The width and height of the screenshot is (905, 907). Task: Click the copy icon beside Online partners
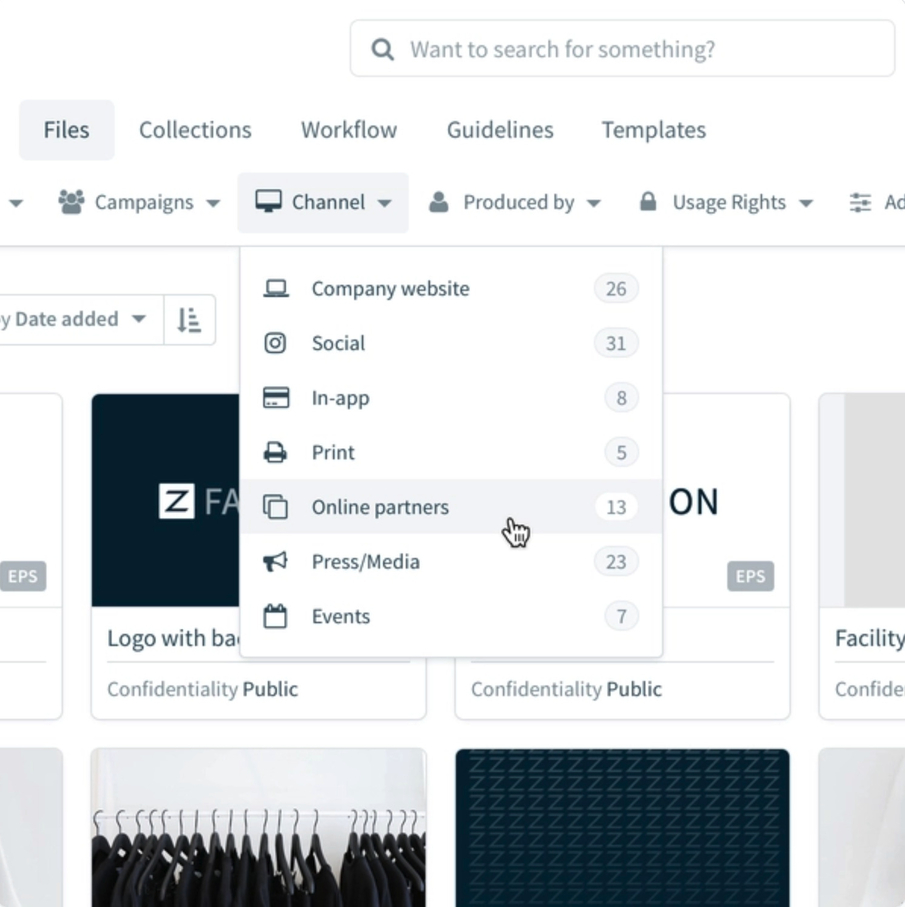(275, 507)
